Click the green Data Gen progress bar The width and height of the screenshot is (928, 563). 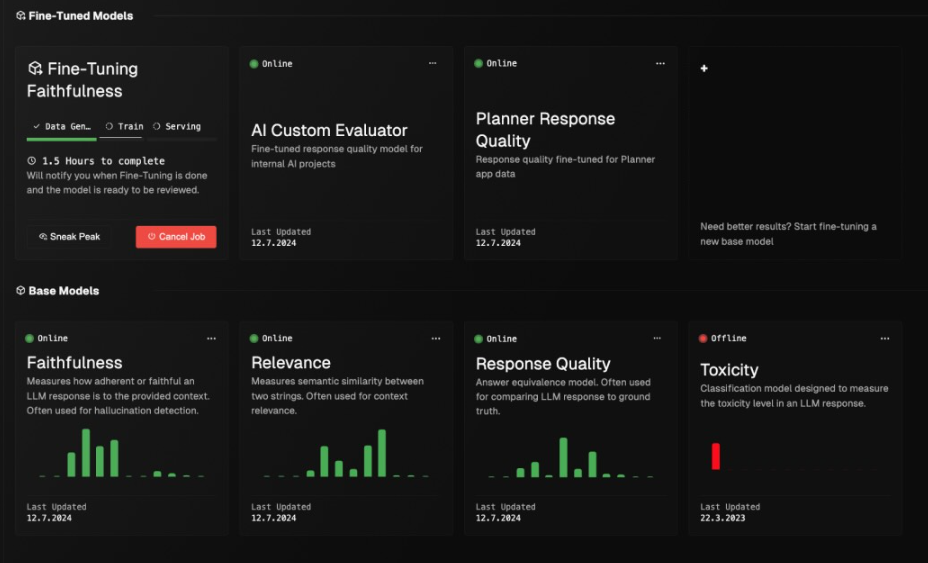(62, 139)
